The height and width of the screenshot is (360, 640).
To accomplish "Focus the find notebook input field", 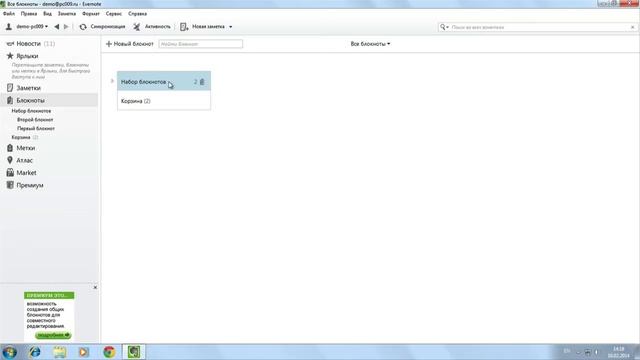I will [x=200, y=44].
